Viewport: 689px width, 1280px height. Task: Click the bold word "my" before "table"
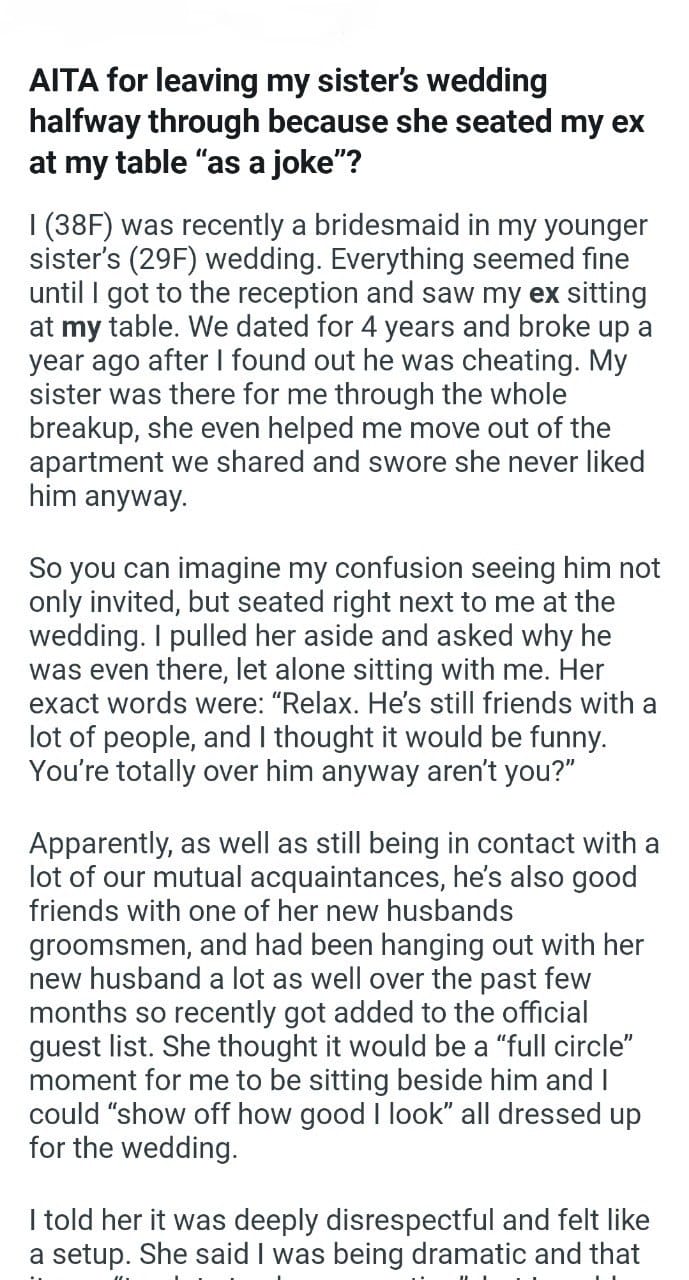click(x=79, y=328)
